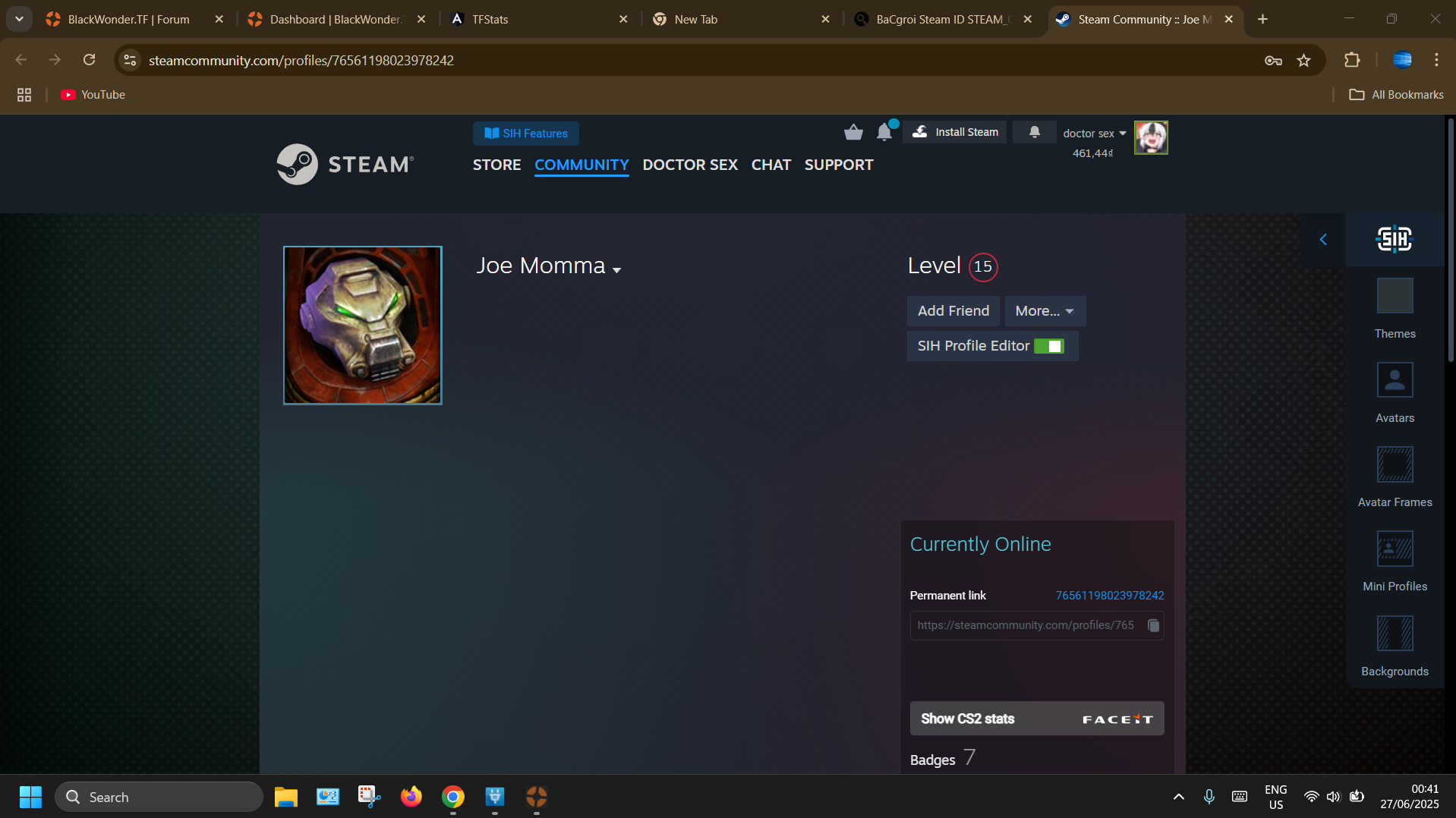Collapse the SIH side panel arrow
This screenshot has height=818, width=1456.
click(x=1323, y=240)
